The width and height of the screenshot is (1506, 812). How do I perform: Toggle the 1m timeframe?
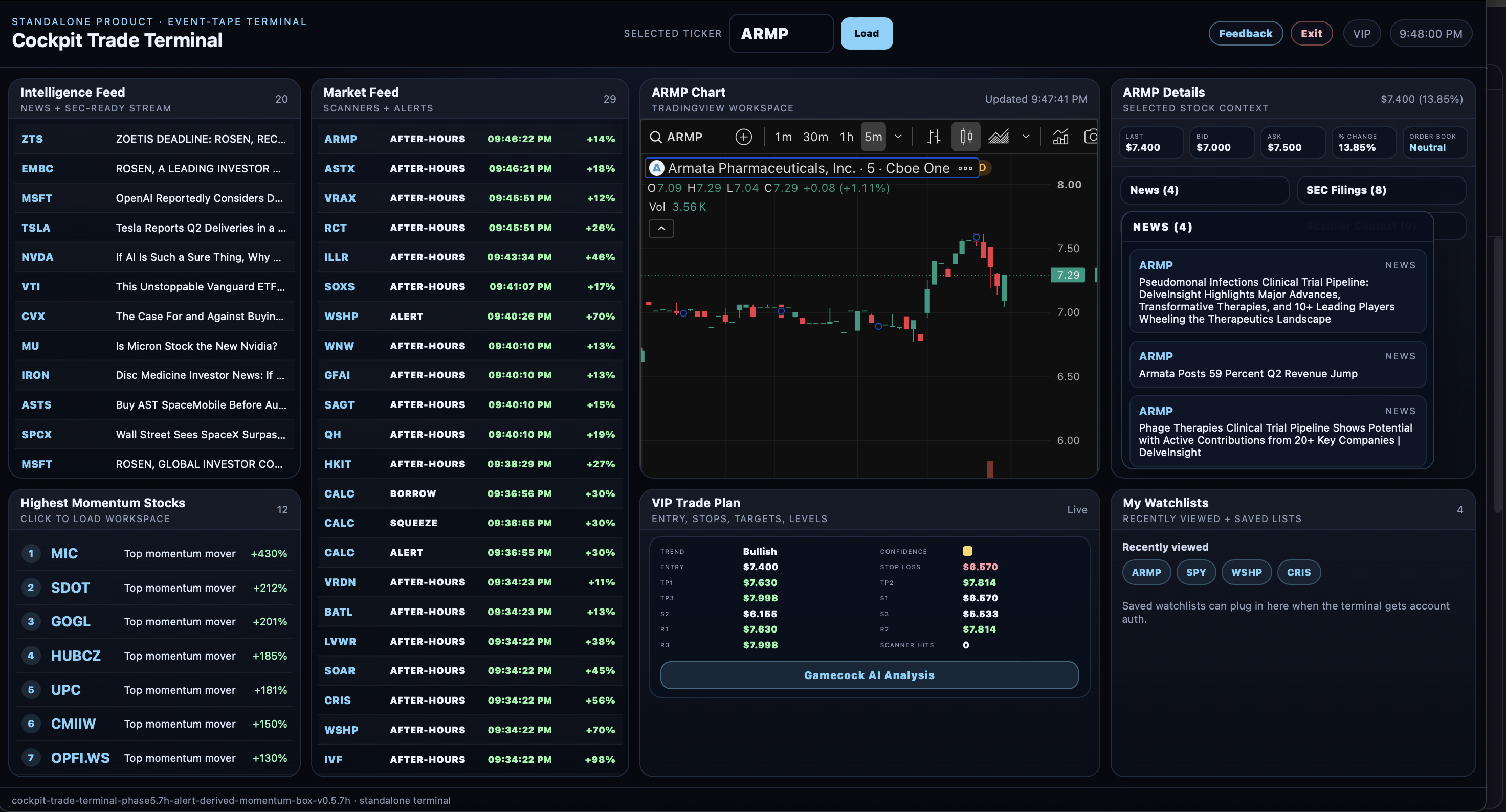pos(783,137)
